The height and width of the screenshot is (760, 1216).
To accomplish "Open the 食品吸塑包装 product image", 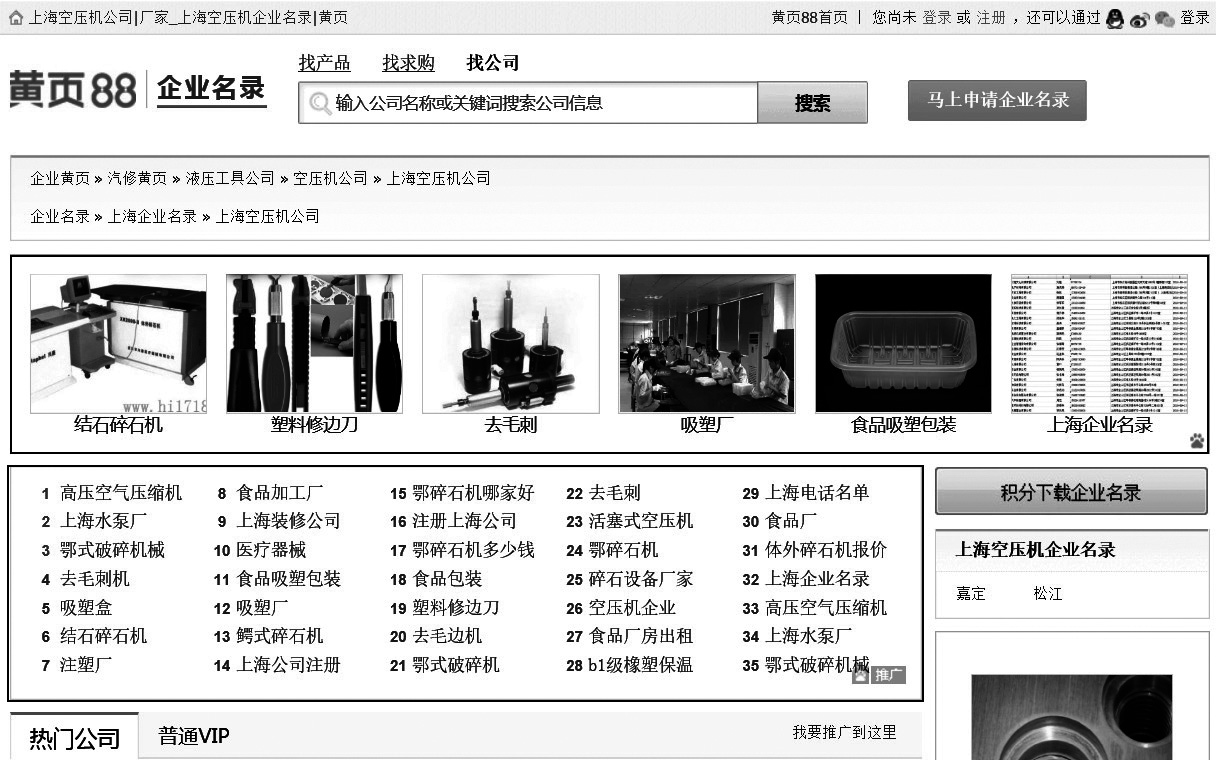I will (902, 343).
